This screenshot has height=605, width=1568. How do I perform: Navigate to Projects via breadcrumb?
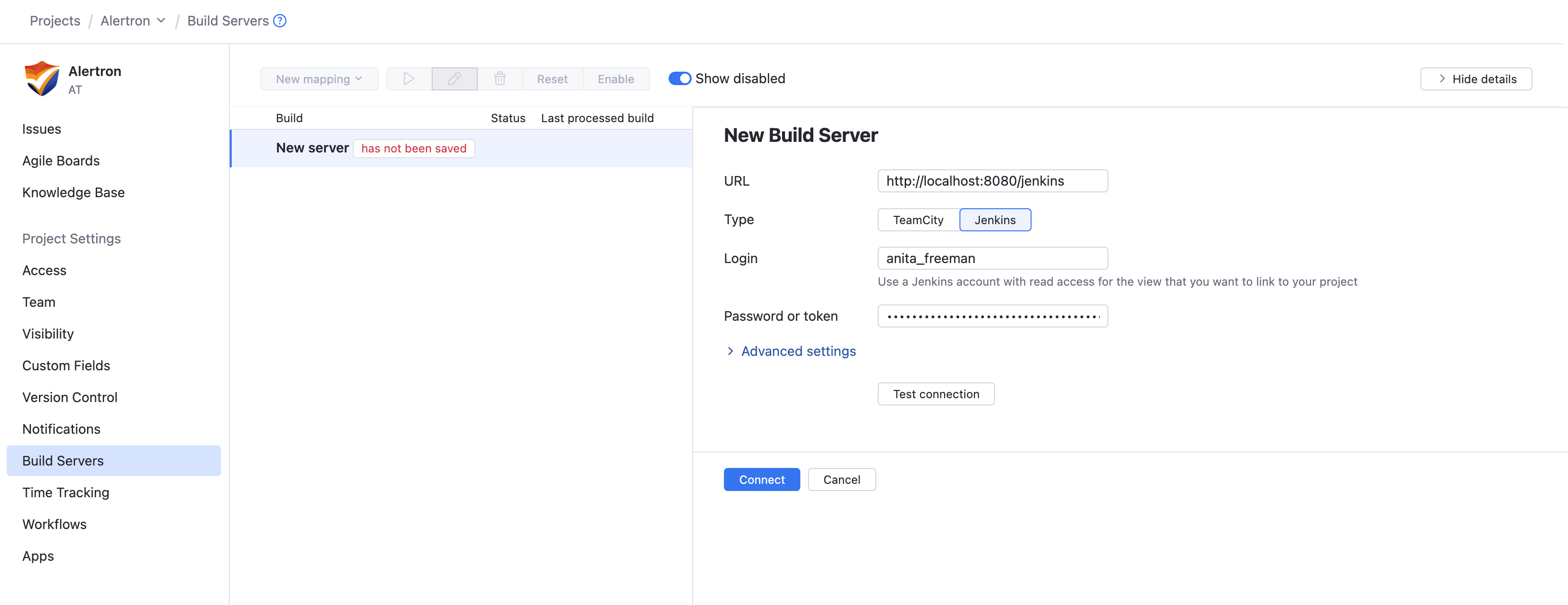pos(55,21)
